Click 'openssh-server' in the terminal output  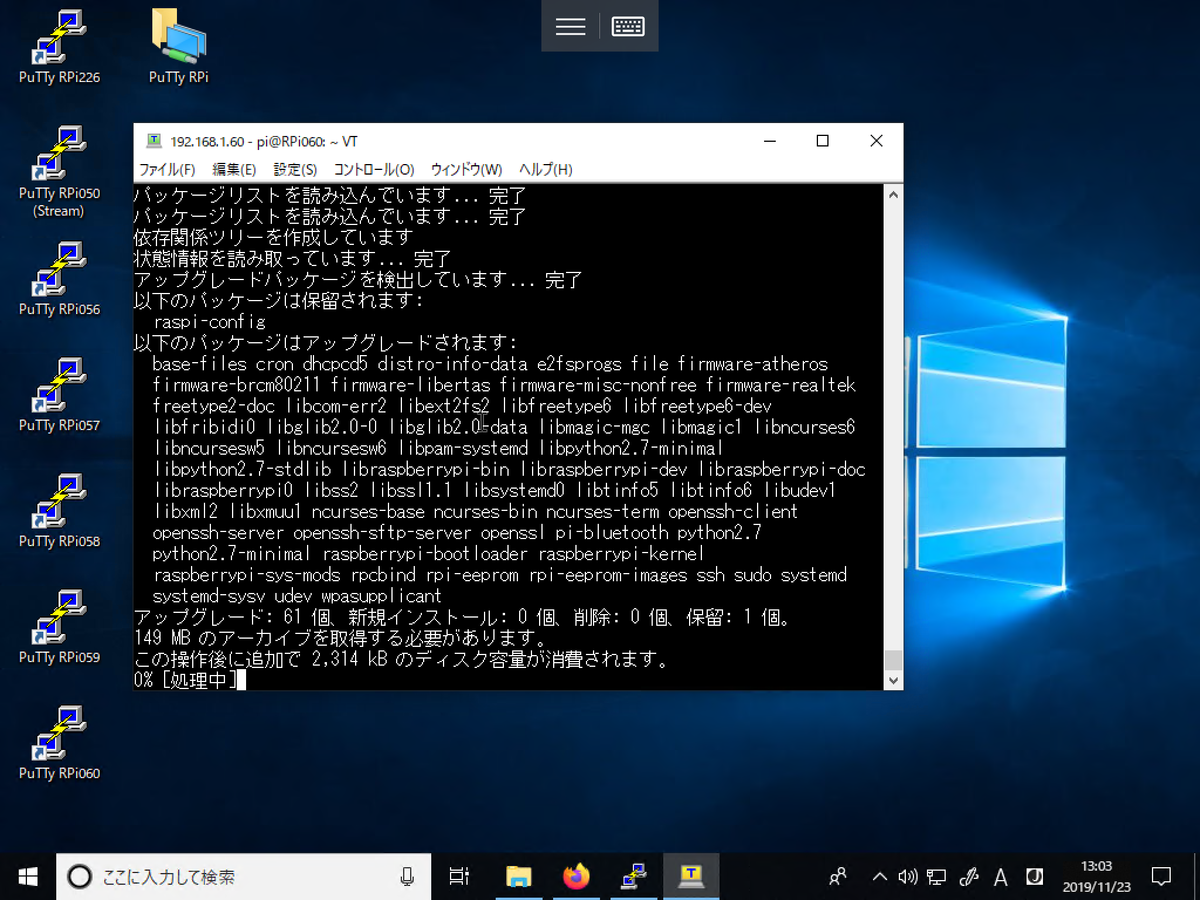[218, 532]
